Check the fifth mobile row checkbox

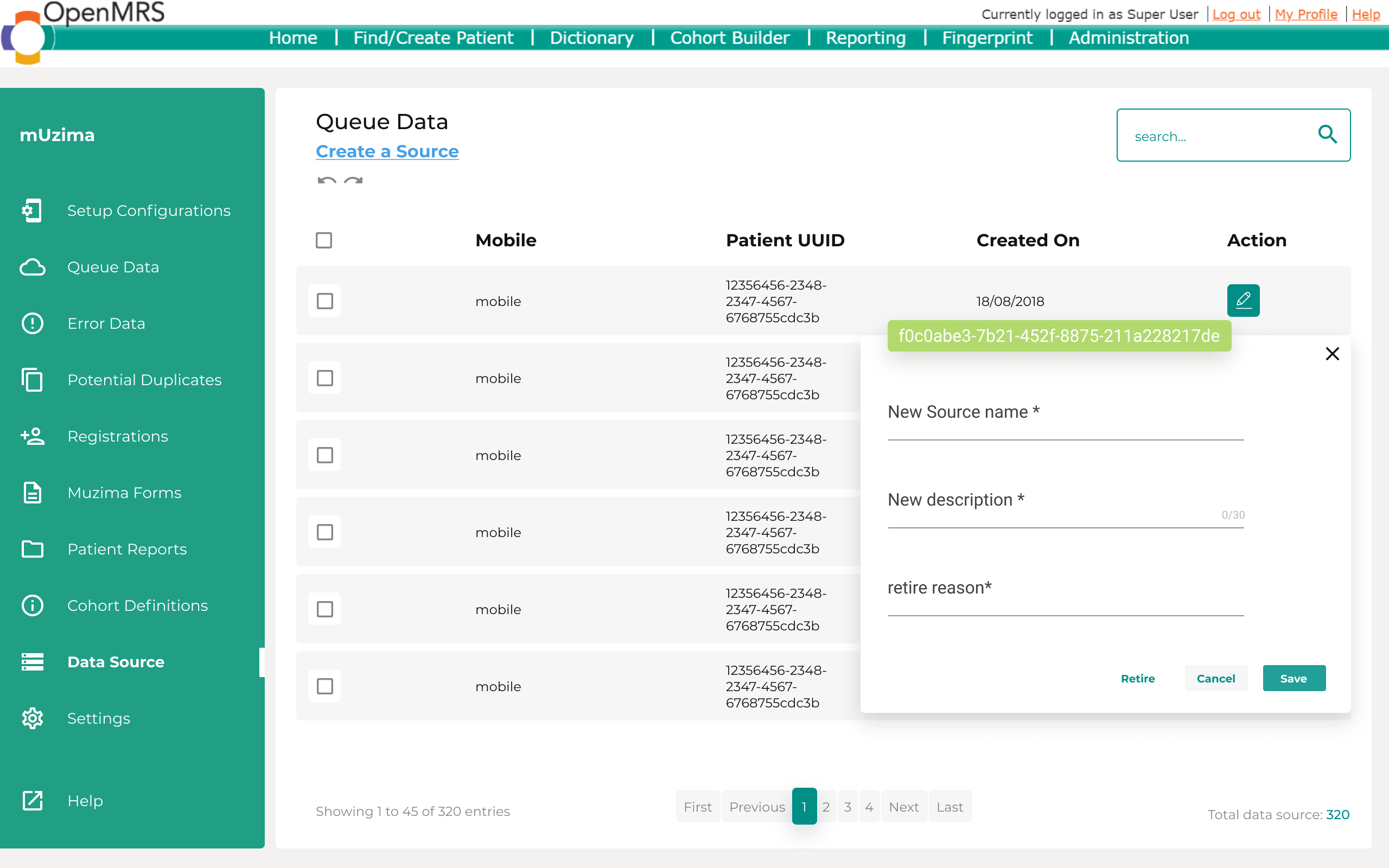point(325,609)
